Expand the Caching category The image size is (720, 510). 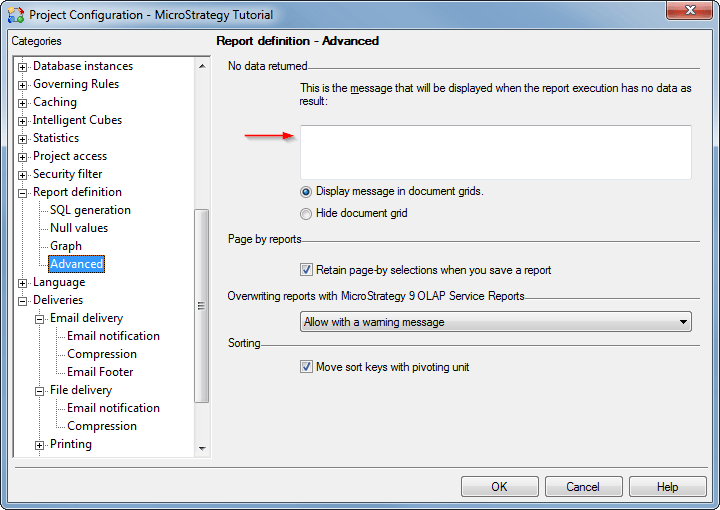[22, 103]
